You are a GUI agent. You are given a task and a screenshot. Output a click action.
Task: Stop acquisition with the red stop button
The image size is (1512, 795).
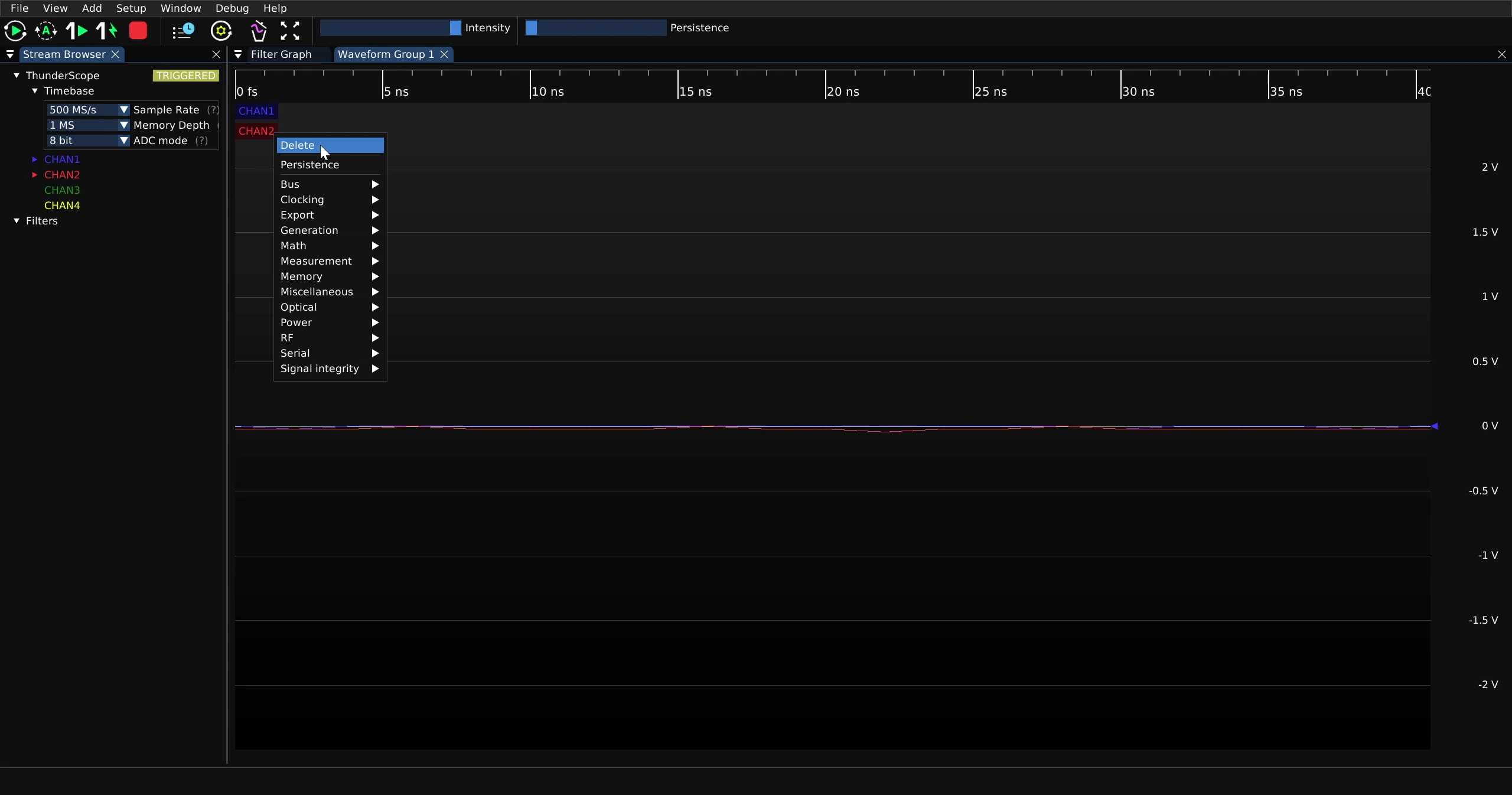pyautogui.click(x=138, y=31)
